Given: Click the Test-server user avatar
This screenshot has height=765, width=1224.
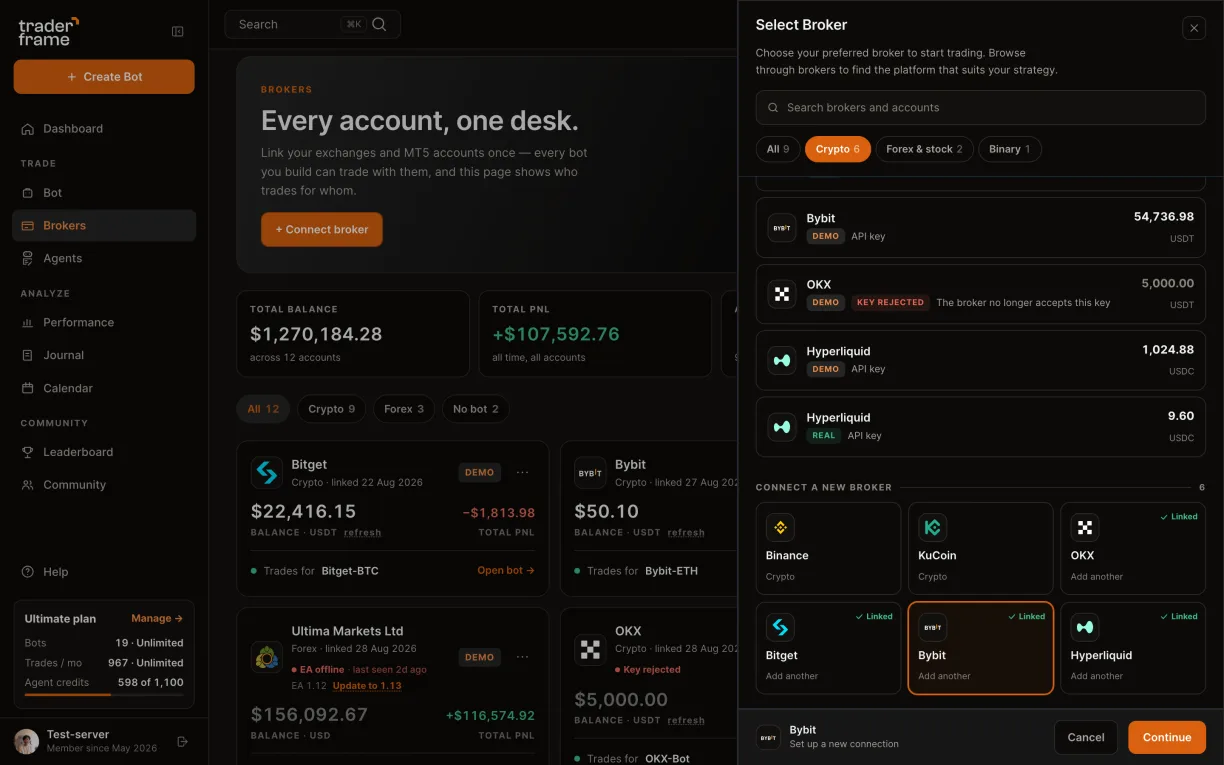Looking at the screenshot, I should (26, 741).
